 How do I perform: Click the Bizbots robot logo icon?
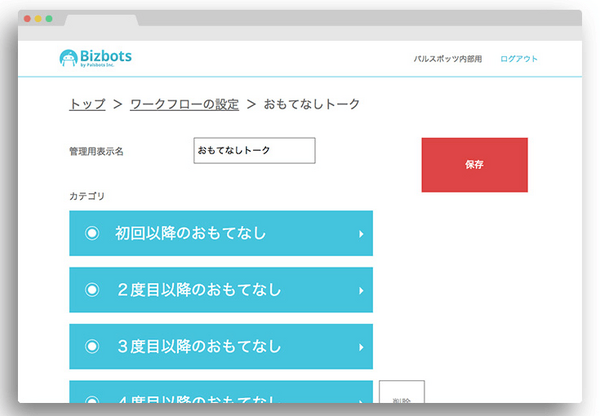(68, 59)
